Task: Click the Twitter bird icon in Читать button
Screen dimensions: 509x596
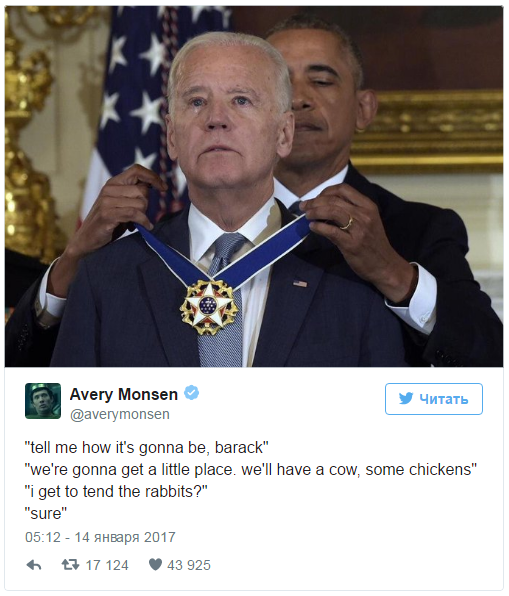Action: coord(406,398)
